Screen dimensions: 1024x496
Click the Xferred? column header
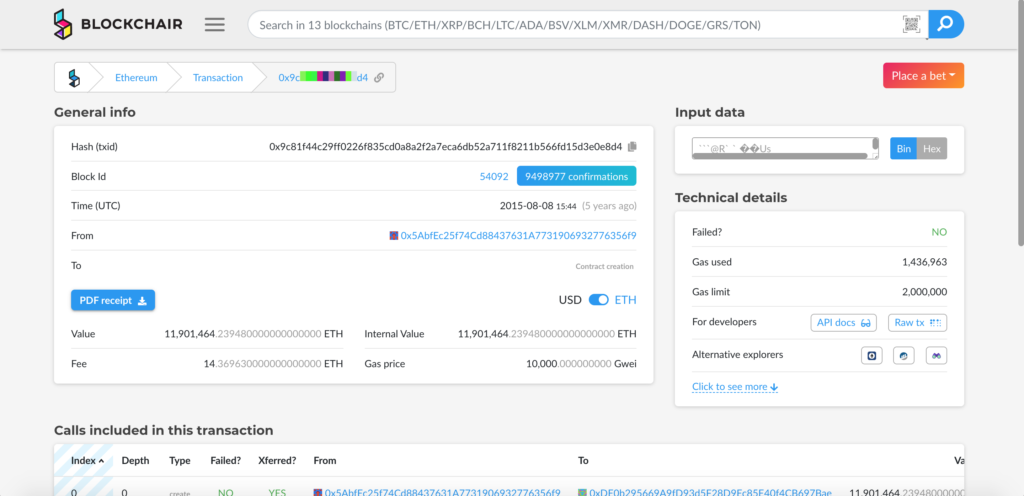click(x=277, y=460)
